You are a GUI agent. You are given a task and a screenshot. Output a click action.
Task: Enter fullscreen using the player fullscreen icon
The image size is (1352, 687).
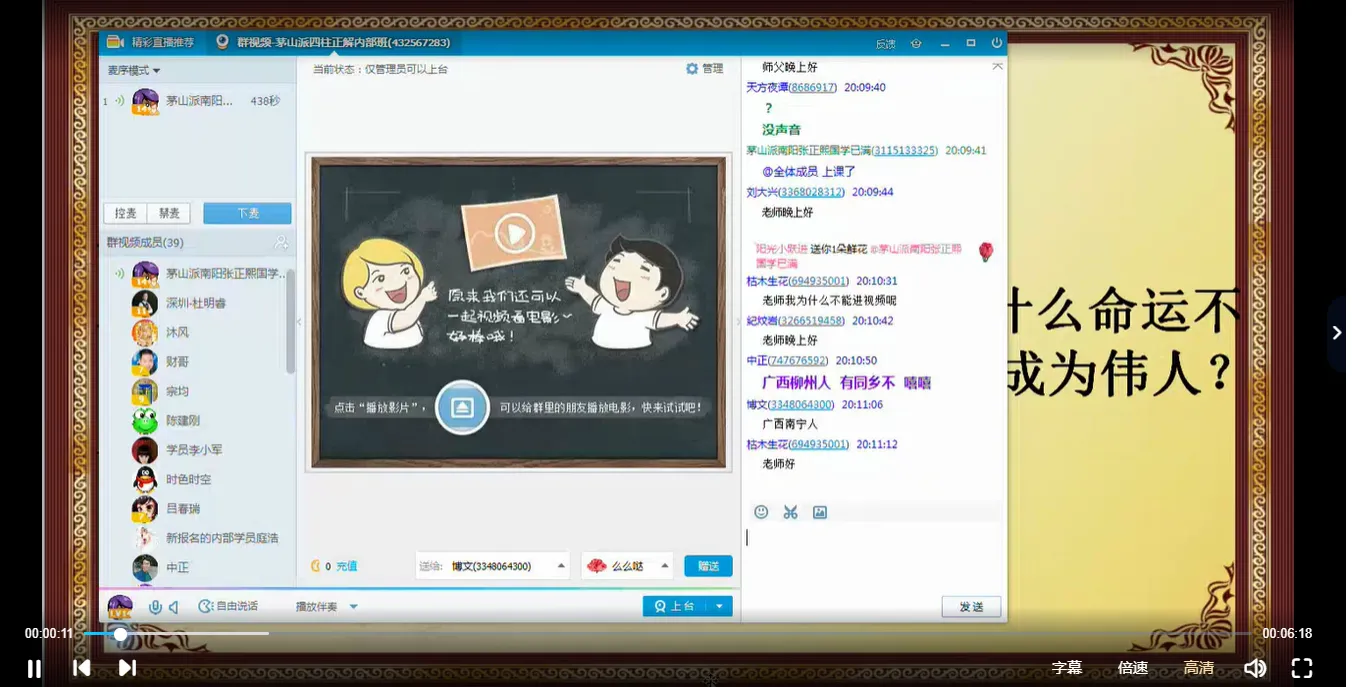[1301, 667]
